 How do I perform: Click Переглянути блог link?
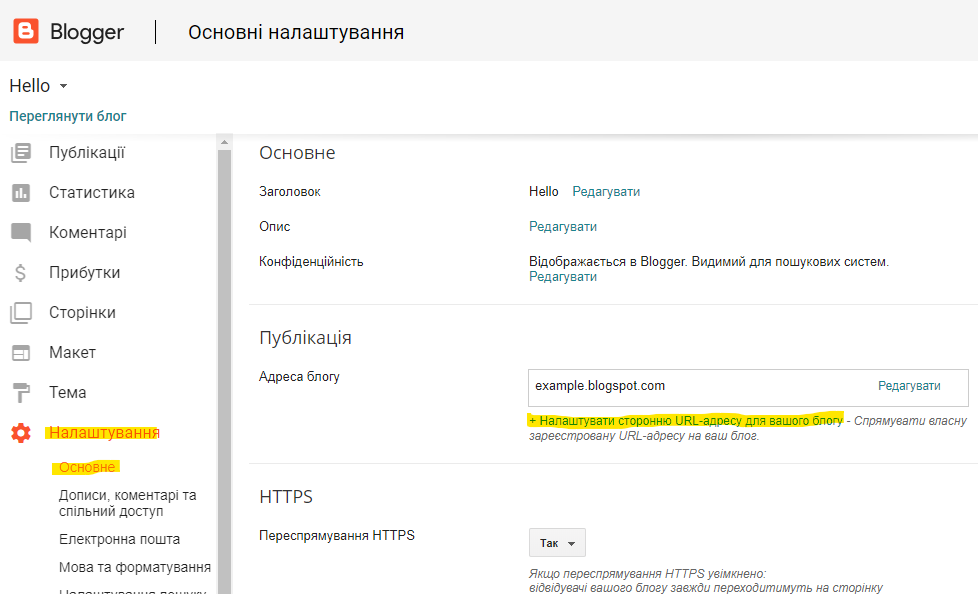point(68,116)
